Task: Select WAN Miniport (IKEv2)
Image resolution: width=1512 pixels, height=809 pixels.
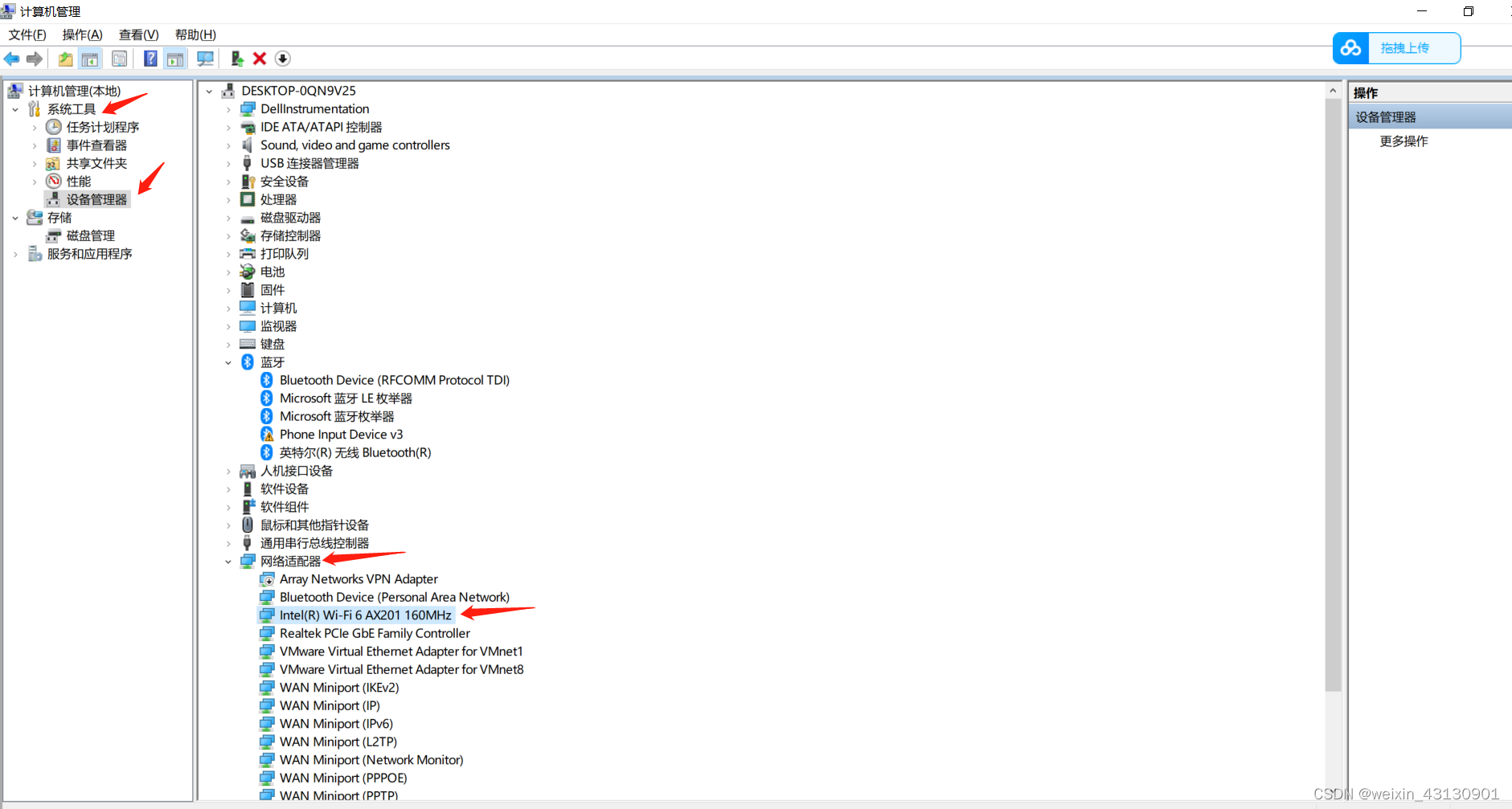Action: 339,688
